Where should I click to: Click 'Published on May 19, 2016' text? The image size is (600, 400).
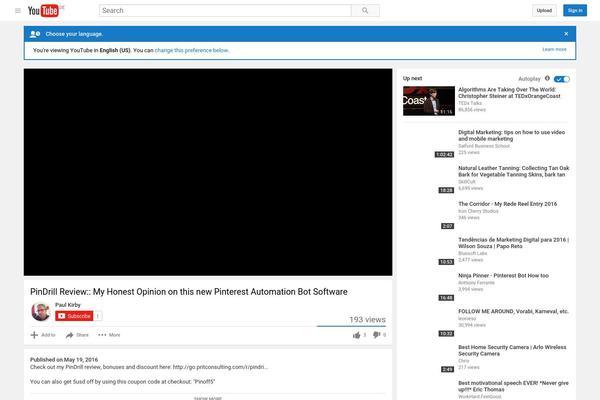pyautogui.click(x=64, y=359)
